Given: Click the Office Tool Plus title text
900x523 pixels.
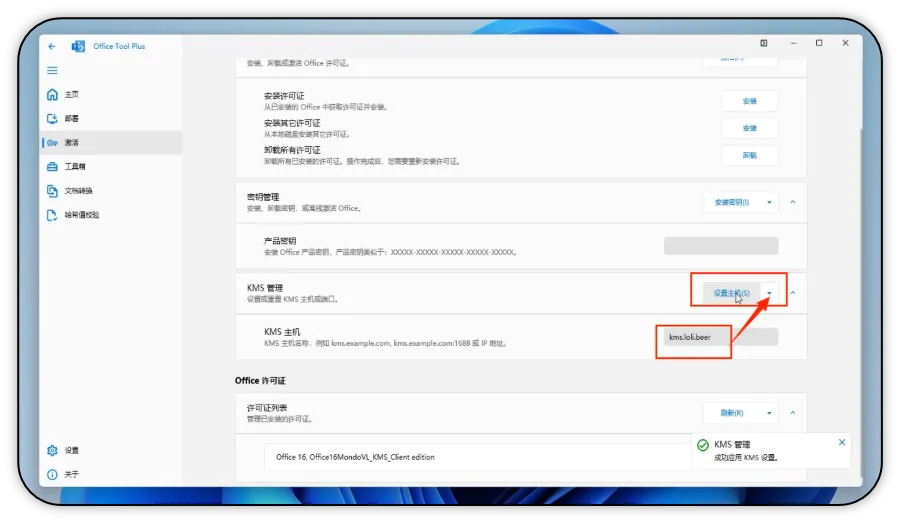Looking at the screenshot, I should [x=119, y=46].
